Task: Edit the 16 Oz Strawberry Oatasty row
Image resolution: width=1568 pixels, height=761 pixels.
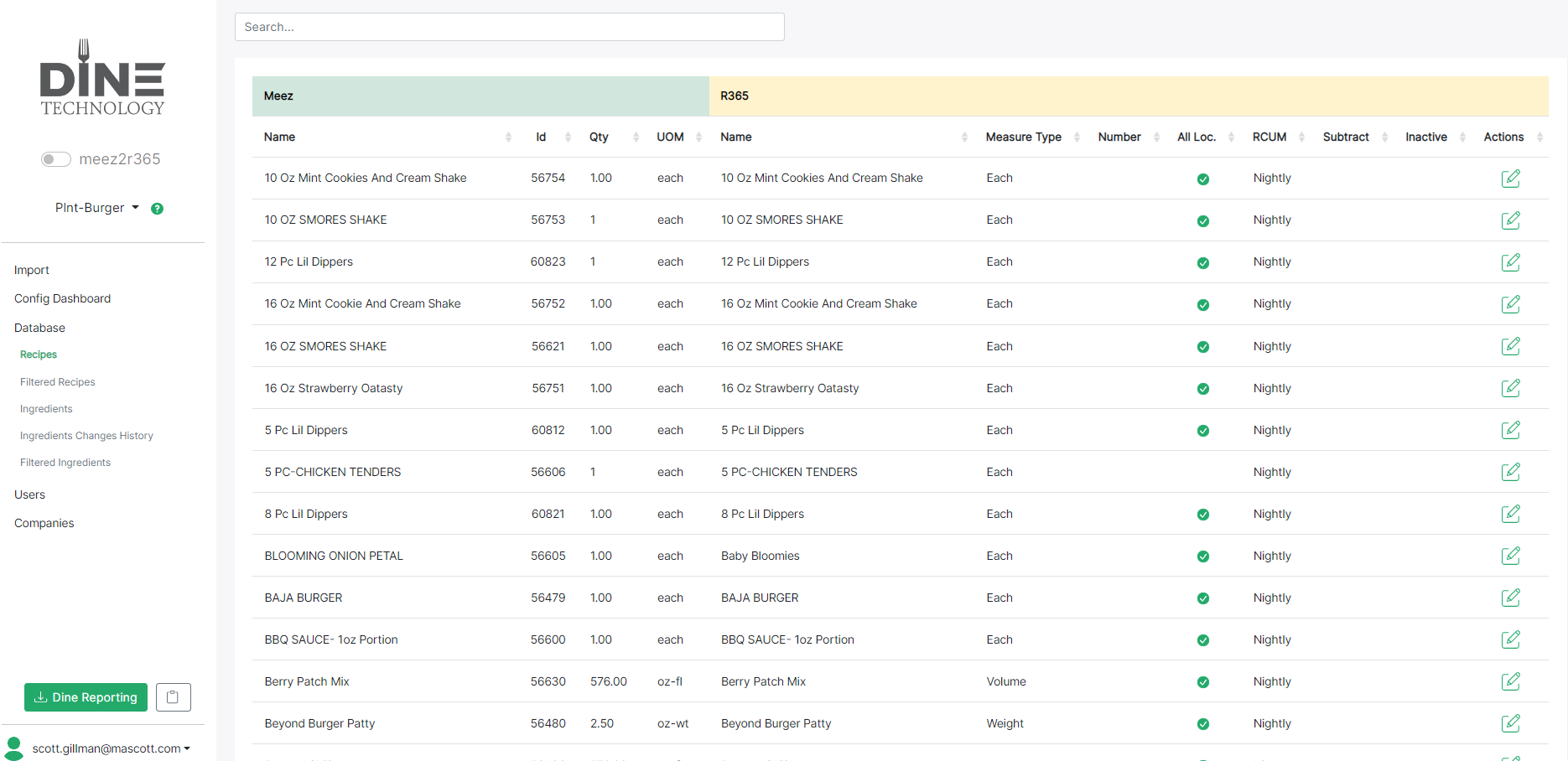Action: [x=1510, y=388]
